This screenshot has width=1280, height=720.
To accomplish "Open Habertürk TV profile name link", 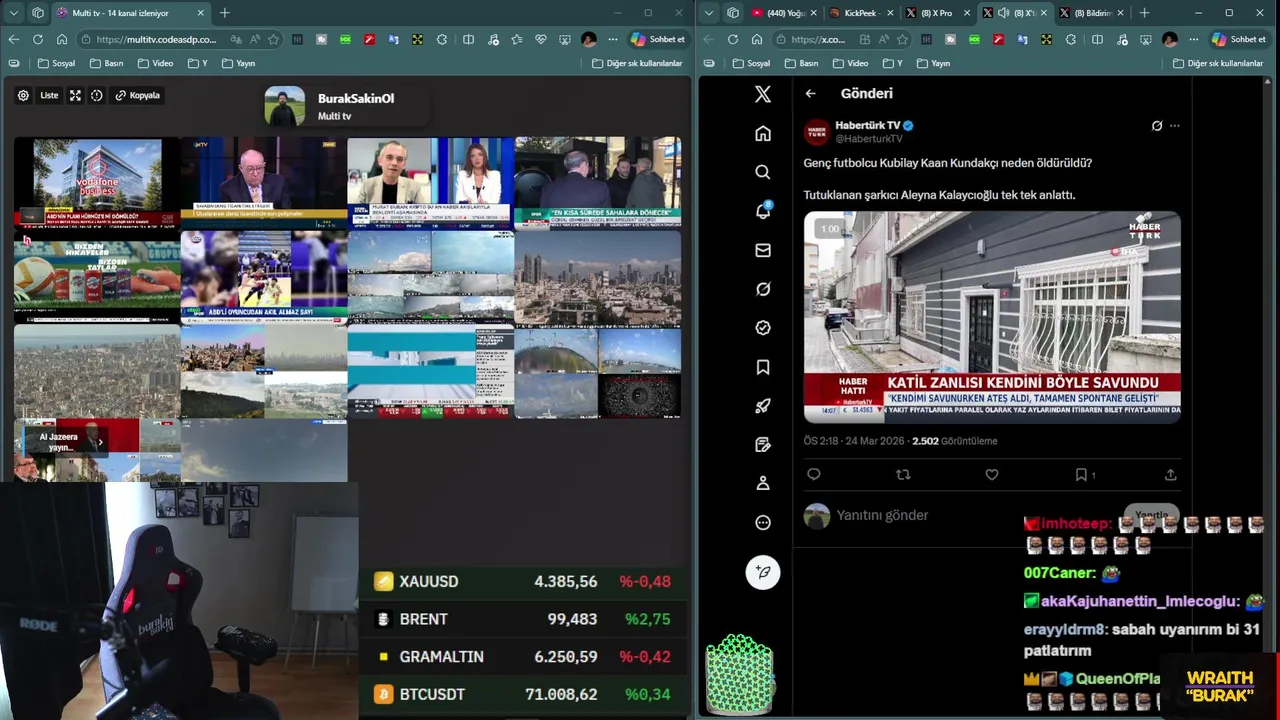I will point(867,125).
